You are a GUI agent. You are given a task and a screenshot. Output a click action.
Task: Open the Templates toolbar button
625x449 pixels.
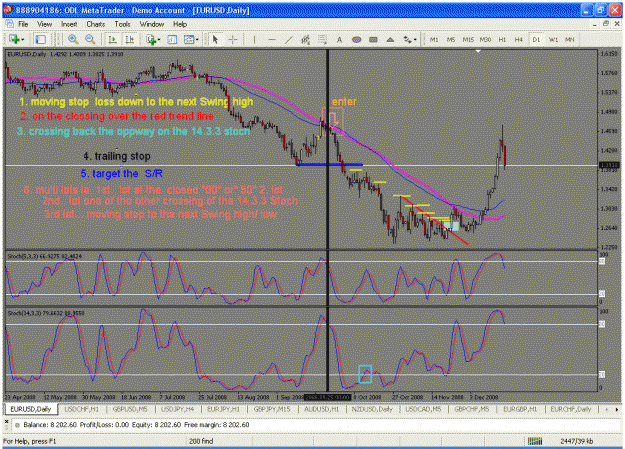tap(189, 39)
